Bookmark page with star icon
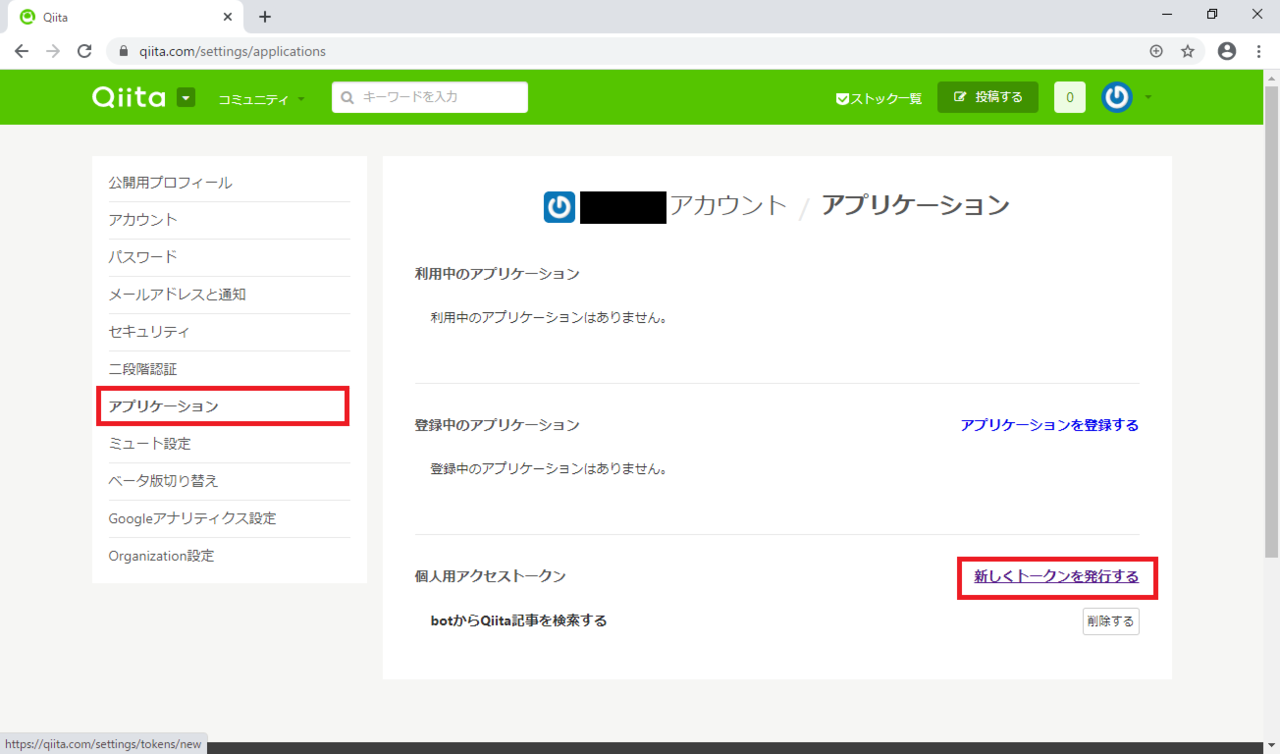 (x=1188, y=51)
